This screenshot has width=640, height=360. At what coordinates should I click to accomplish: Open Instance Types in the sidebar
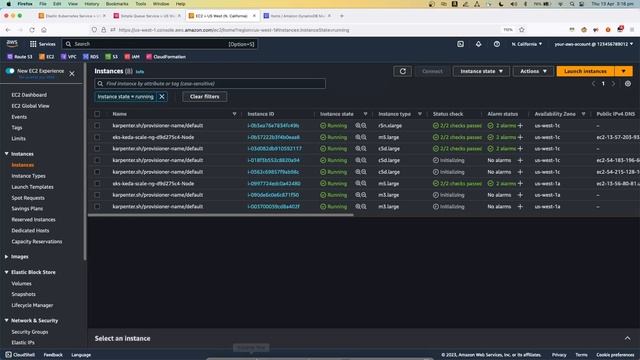coord(29,176)
